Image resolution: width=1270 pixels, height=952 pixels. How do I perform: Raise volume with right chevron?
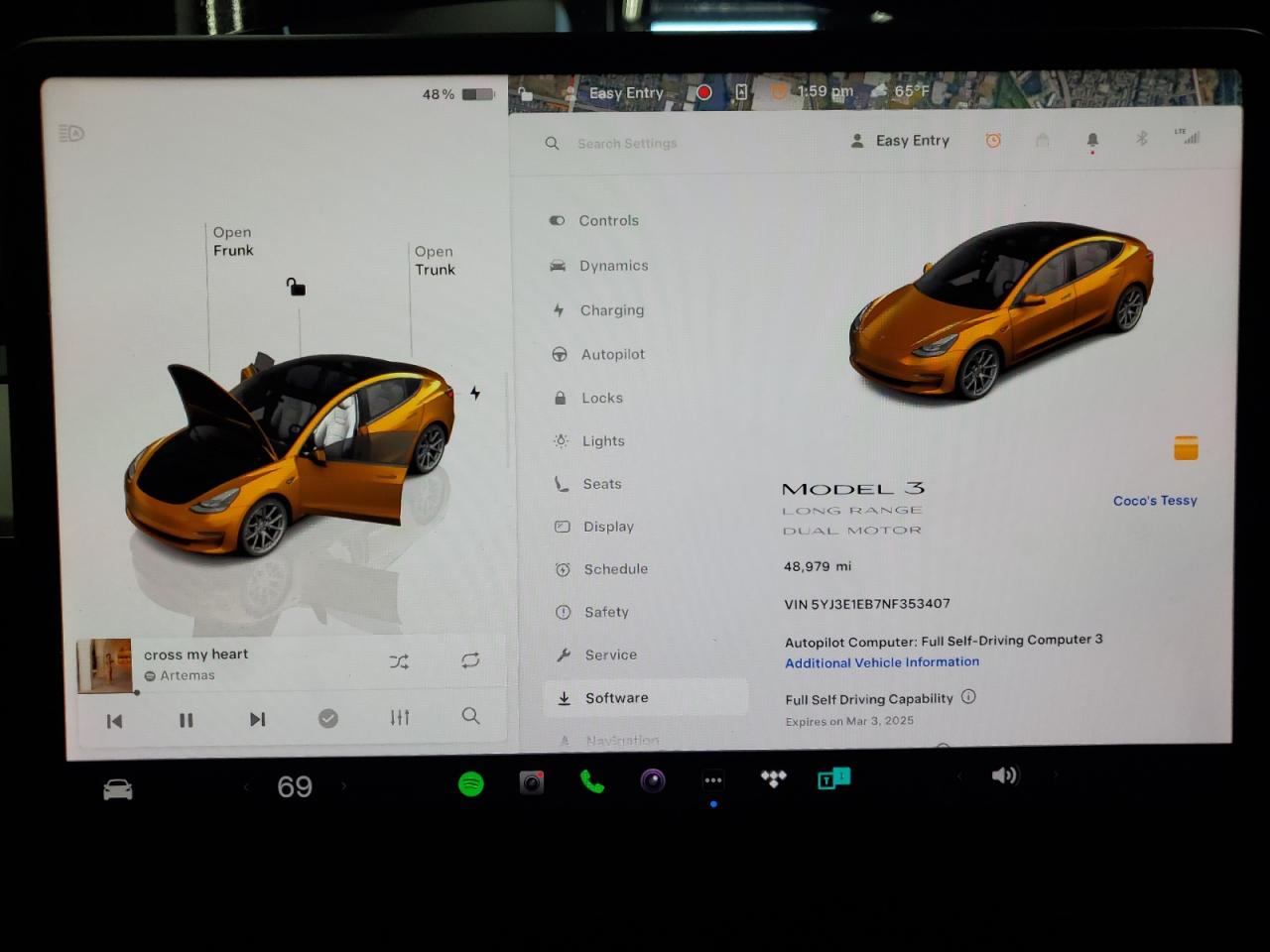coord(1055,774)
